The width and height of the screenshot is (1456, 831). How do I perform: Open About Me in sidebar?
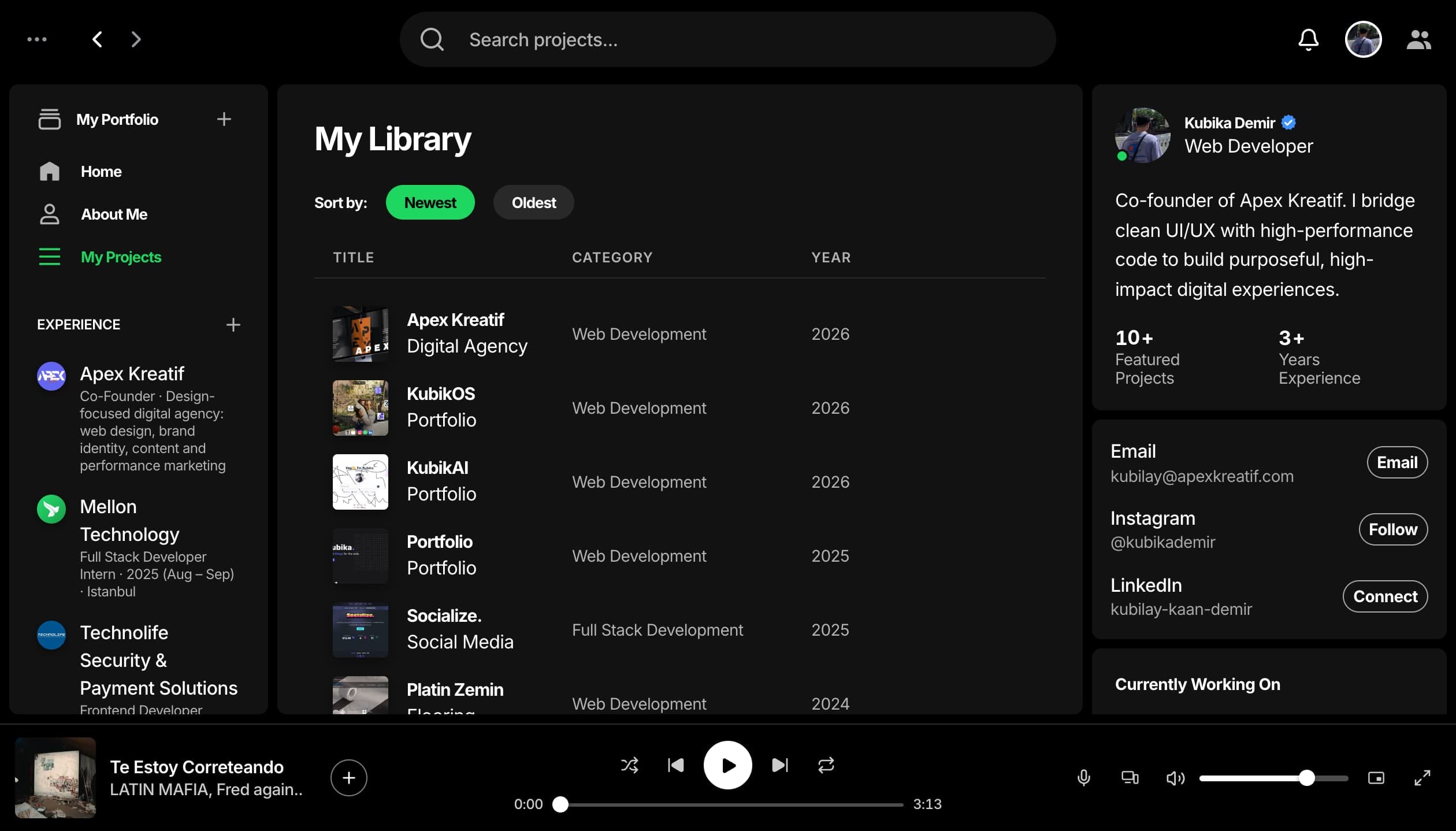coord(139,214)
